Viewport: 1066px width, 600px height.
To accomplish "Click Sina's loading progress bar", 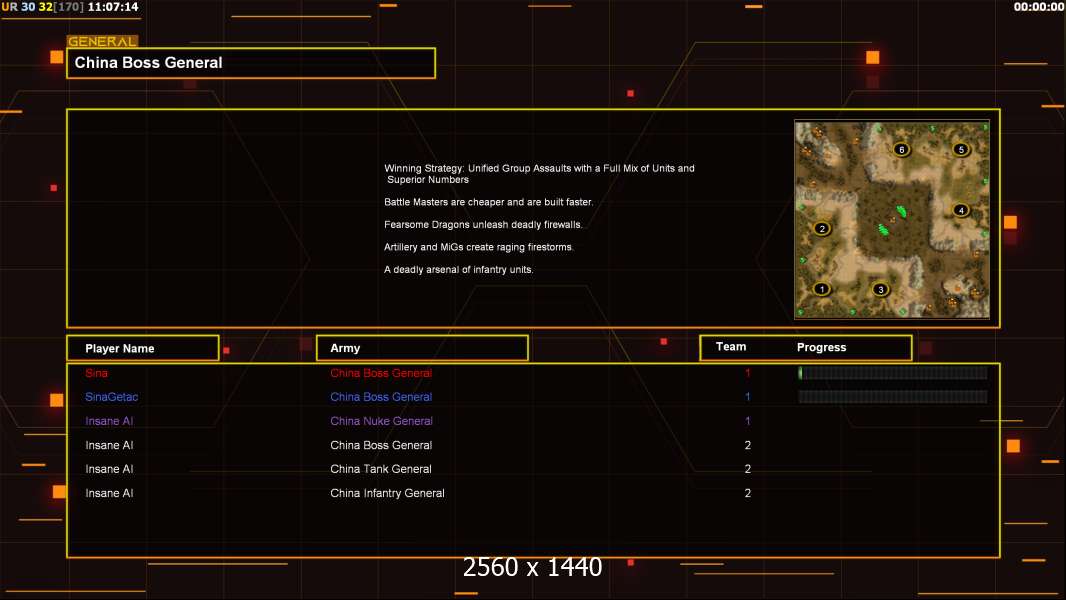I will pos(893,372).
